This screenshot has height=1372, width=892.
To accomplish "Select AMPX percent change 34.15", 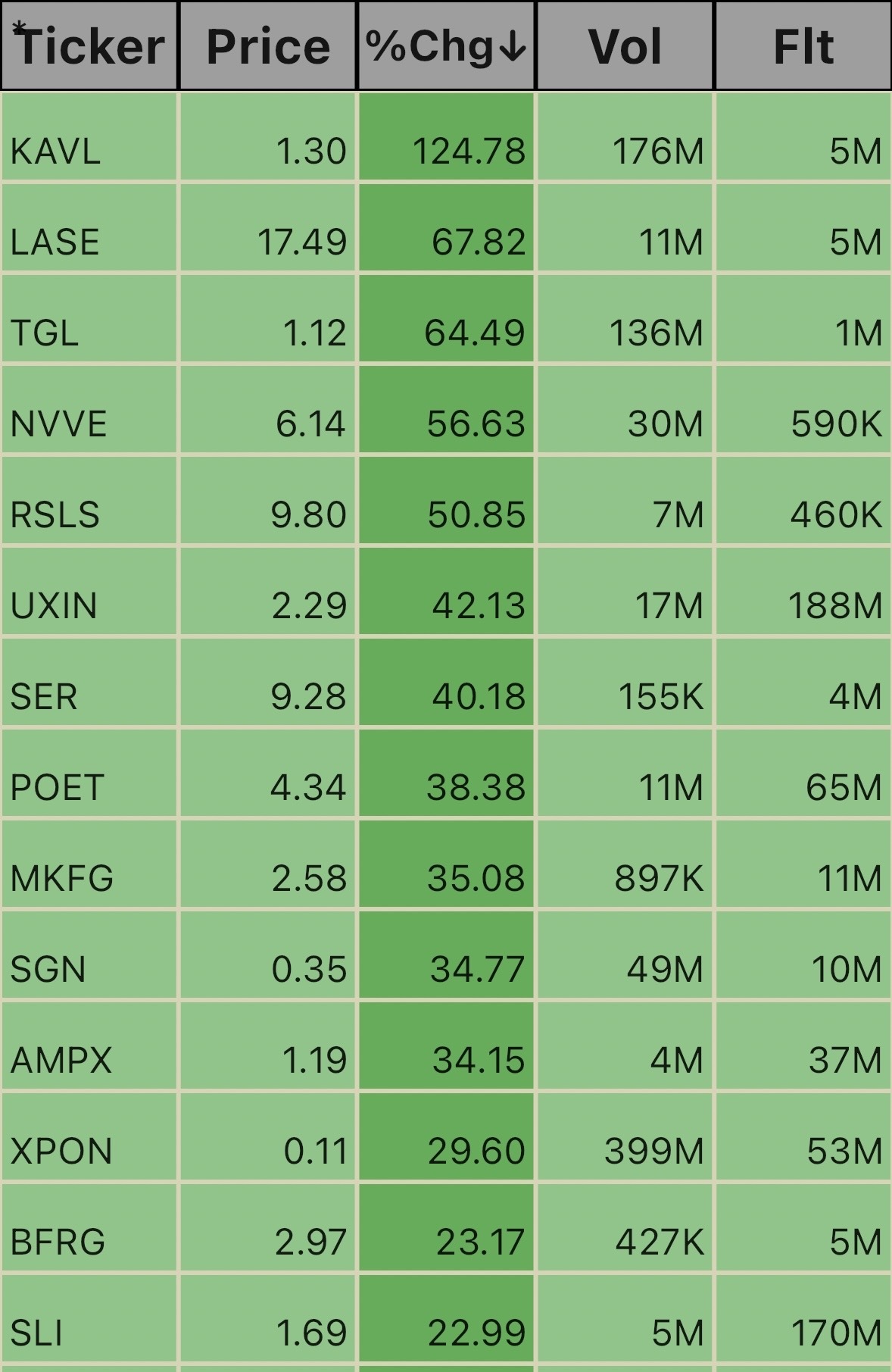I will click(x=446, y=1046).
